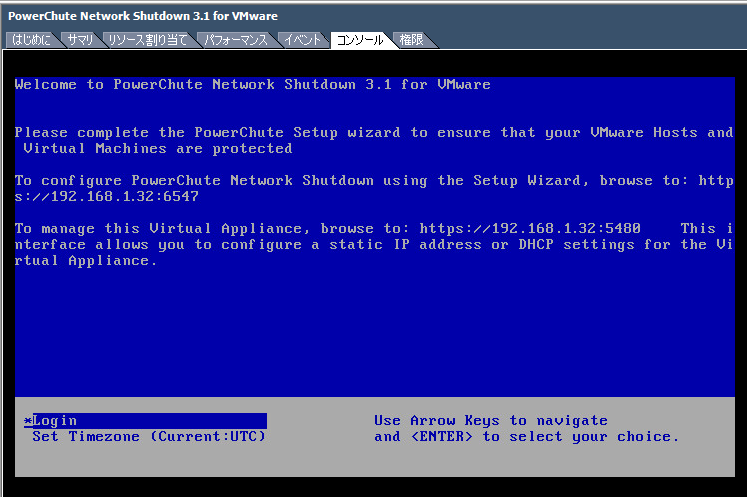Open the リソース割り当て tab
This screenshot has width=747, height=497.
tap(147, 40)
